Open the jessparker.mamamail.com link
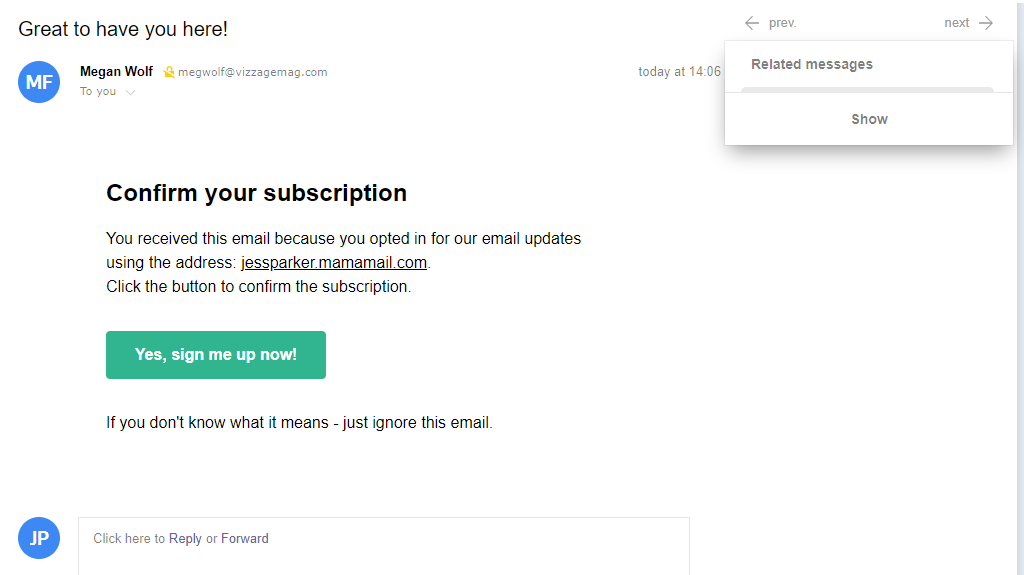Image resolution: width=1024 pixels, height=575 pixels. tap(334, 263)
